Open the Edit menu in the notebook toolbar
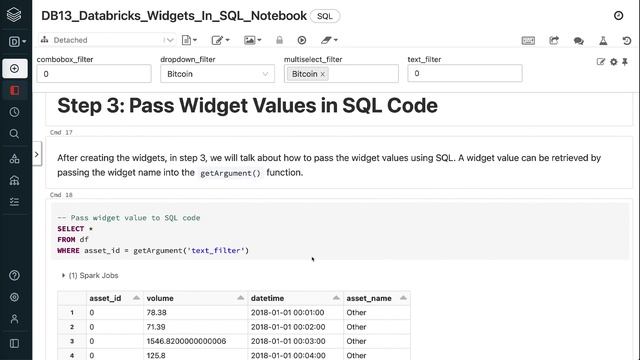This screenshot has width=640, height=360. (x=220, y=40)
